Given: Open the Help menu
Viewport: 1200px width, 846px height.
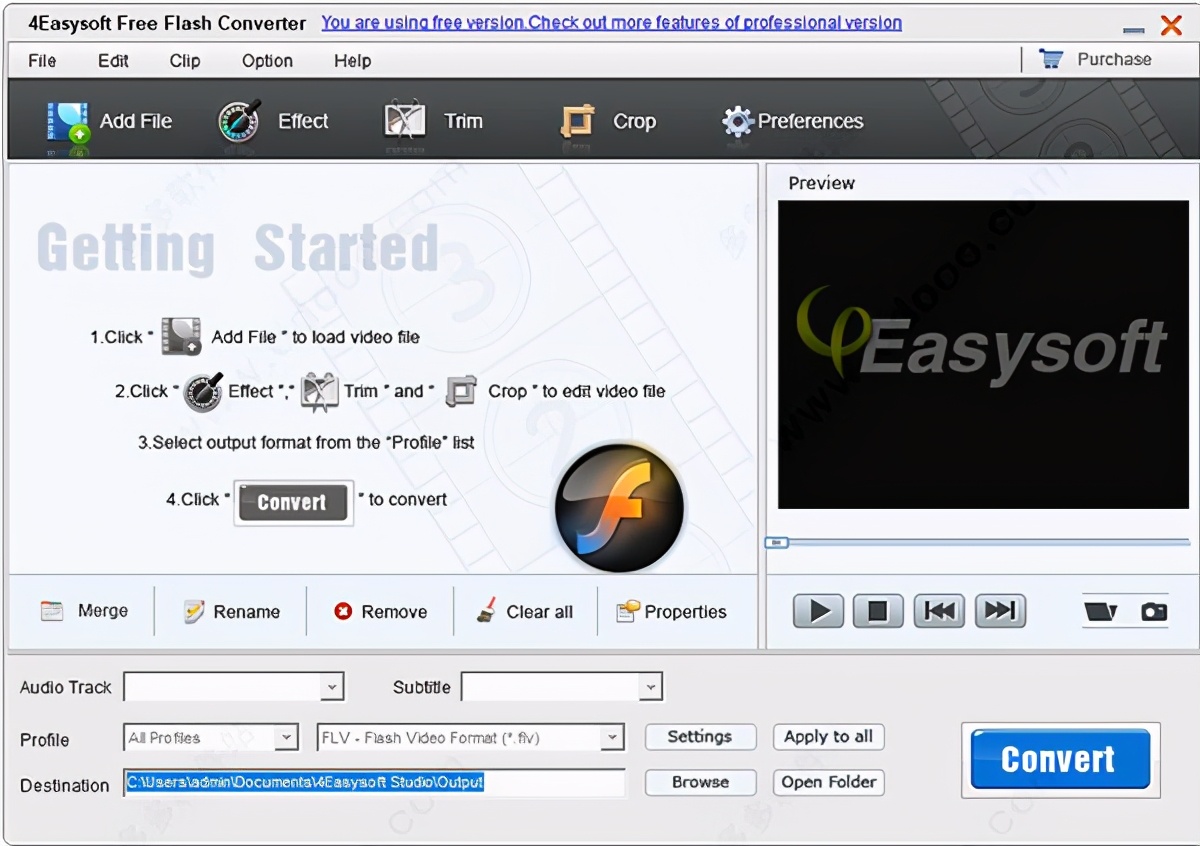Looking at the screenshot, I should coord(352,61).
